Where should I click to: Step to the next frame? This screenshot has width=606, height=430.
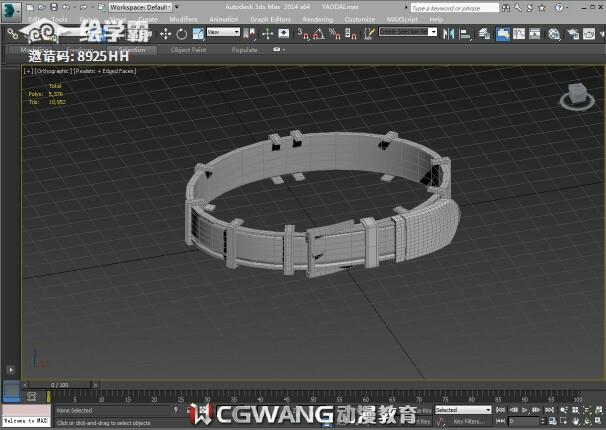[x=536, y=410]
